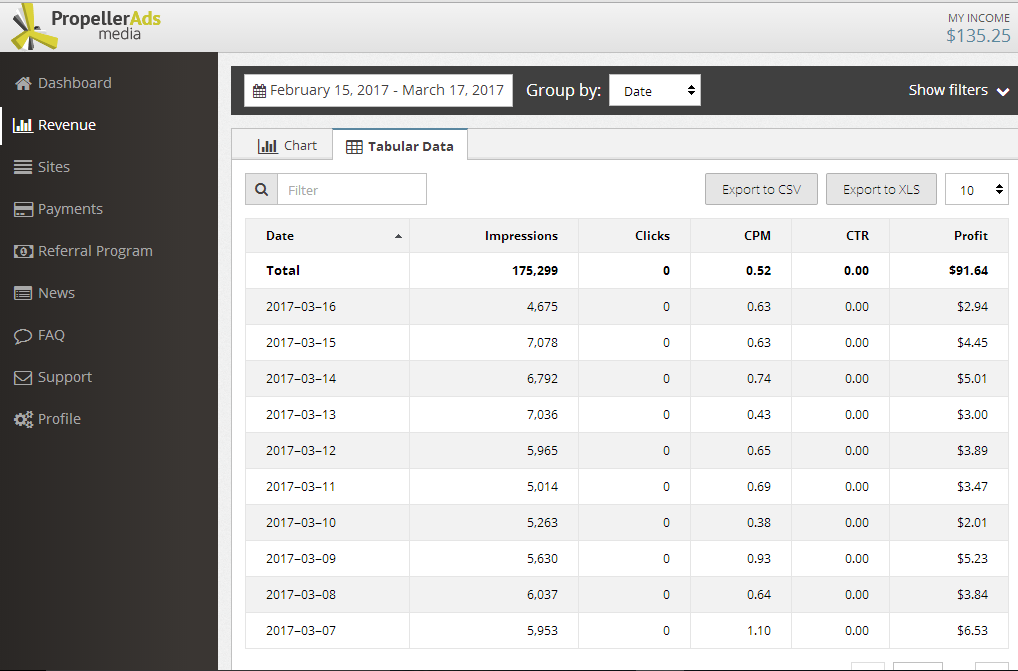The height and width of the screenshot is (671, 1018).
Task: Click the Revenue bar chart icon
Action: pyautogui.click(x=23, y=125)
